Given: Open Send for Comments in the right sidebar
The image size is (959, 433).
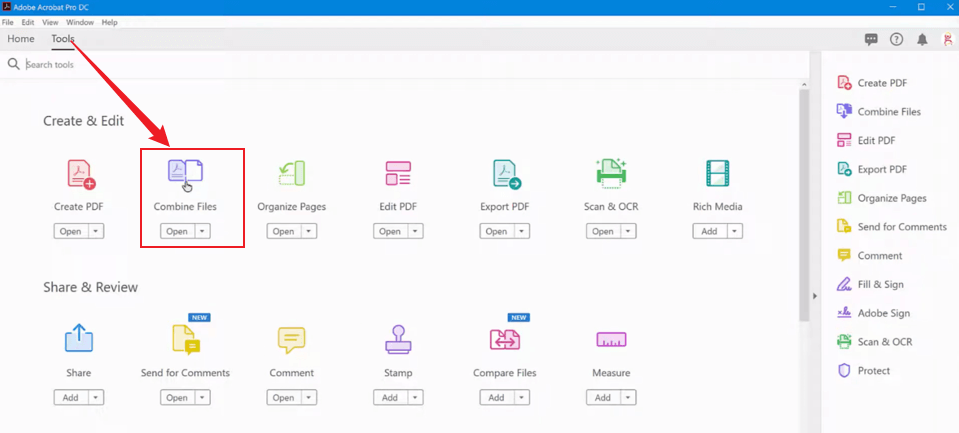Looking at the screenshot, I should click(892, 227).
